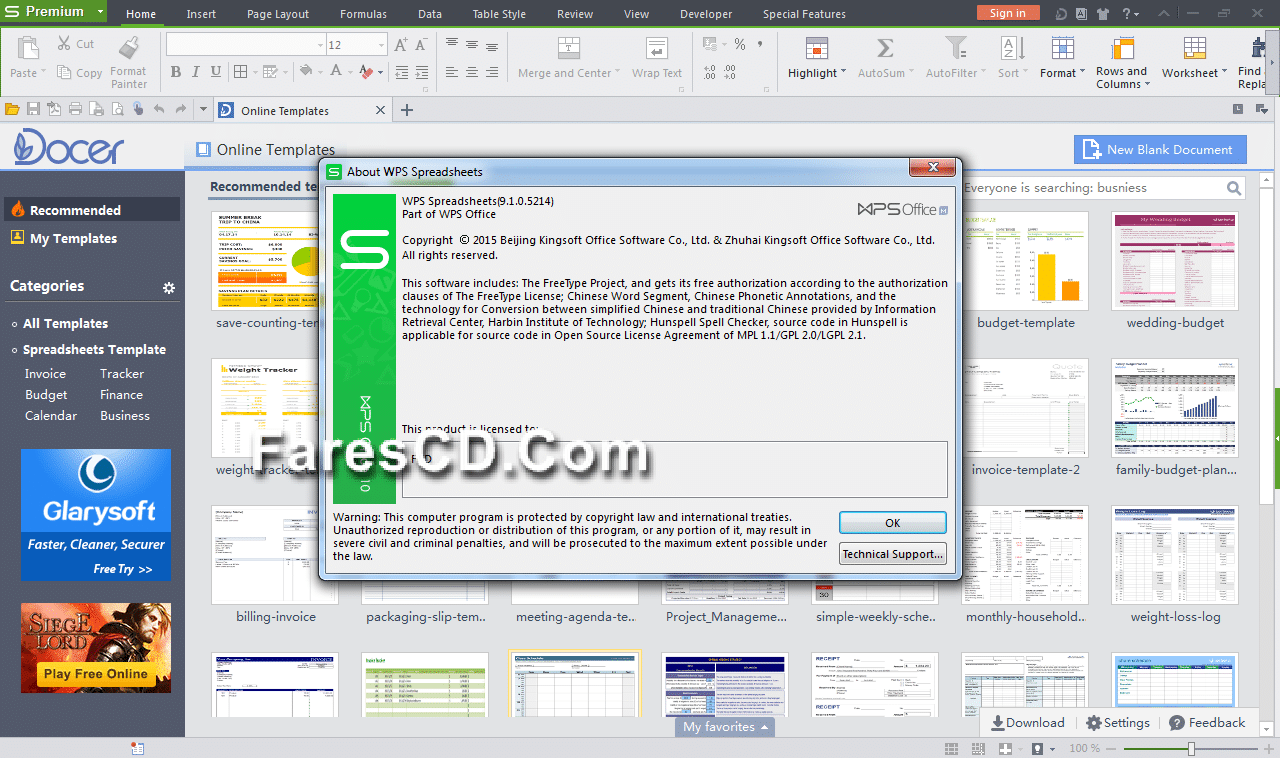1280x758 pixels.
Task: Click the Undo arrow icon
Action: point(159,109)
